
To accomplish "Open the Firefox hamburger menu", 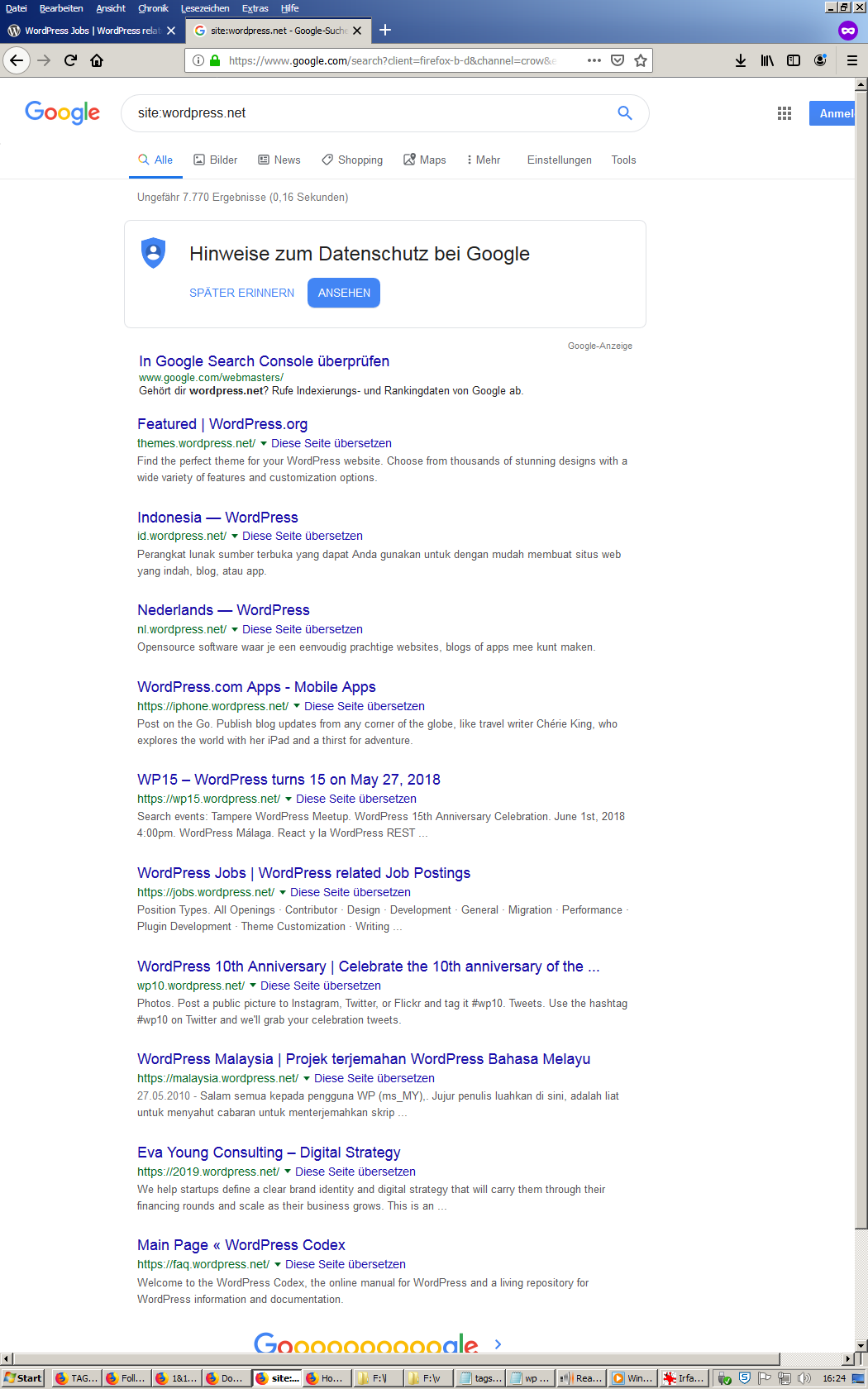I will [852, 60].
